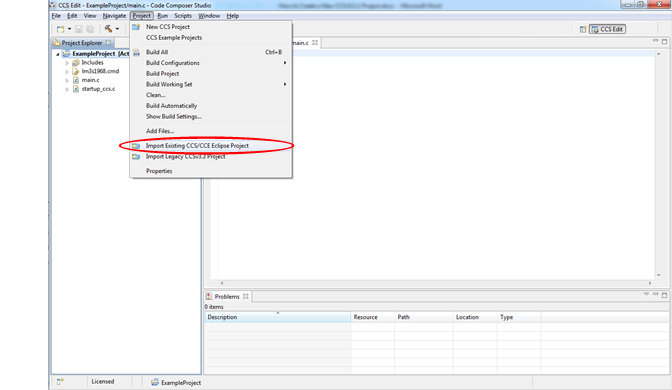The width and height of the screenshot is (672, 390).
Task: Choose Clean... menu item
Action: click(211, 95)
